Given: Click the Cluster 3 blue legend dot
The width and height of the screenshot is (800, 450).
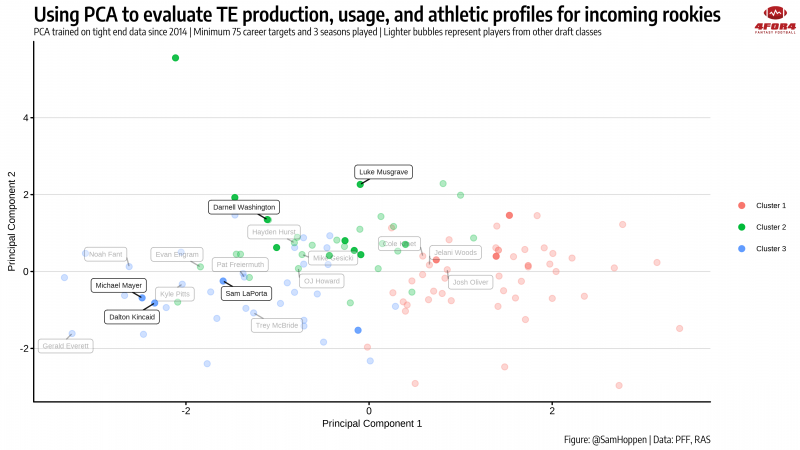Looking at the screenshot, I should click(x=741, y=248).
